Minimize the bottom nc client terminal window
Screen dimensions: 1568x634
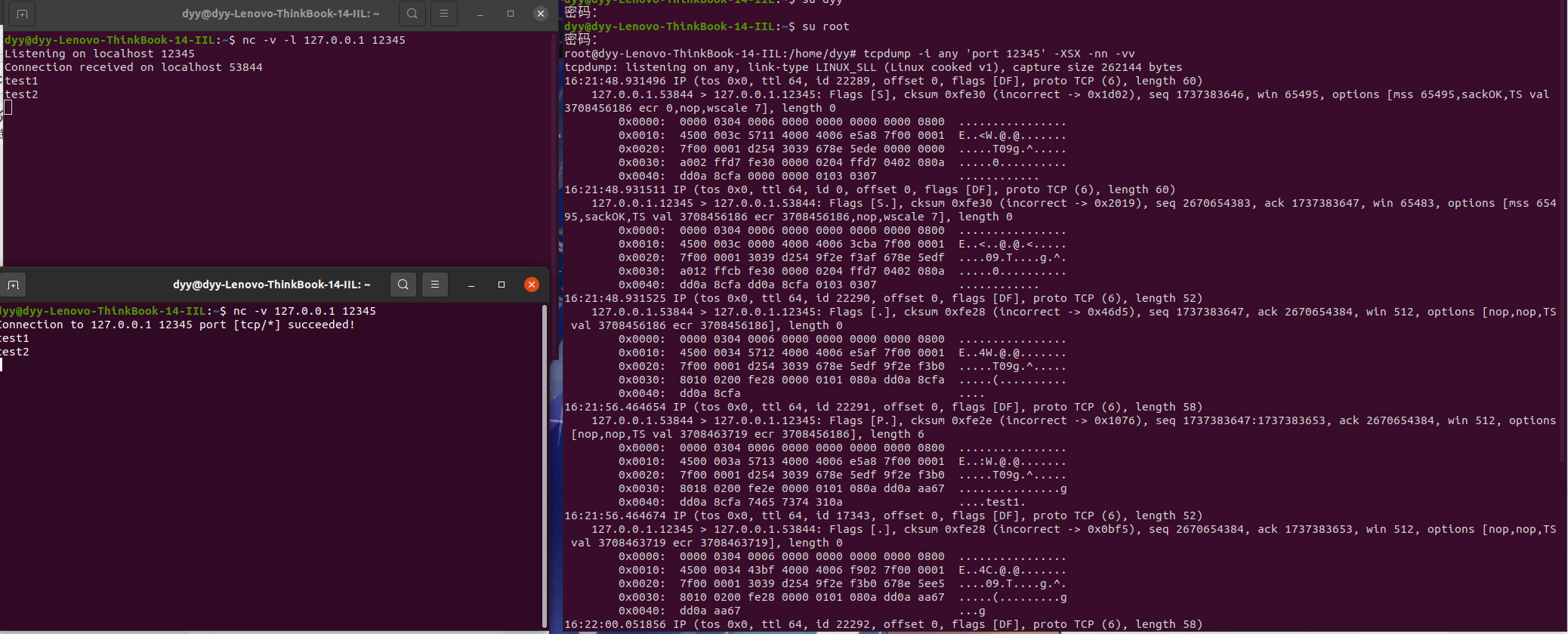(471, 285)
